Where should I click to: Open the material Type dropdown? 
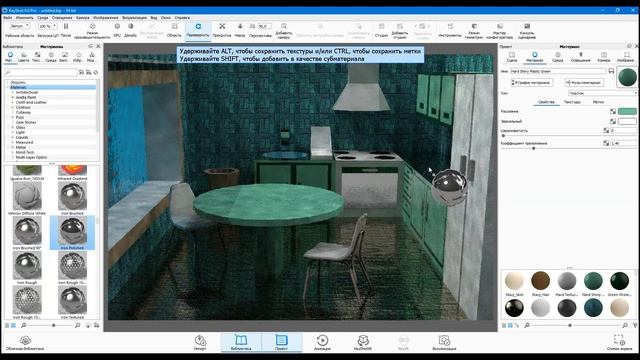click(602, 93)
